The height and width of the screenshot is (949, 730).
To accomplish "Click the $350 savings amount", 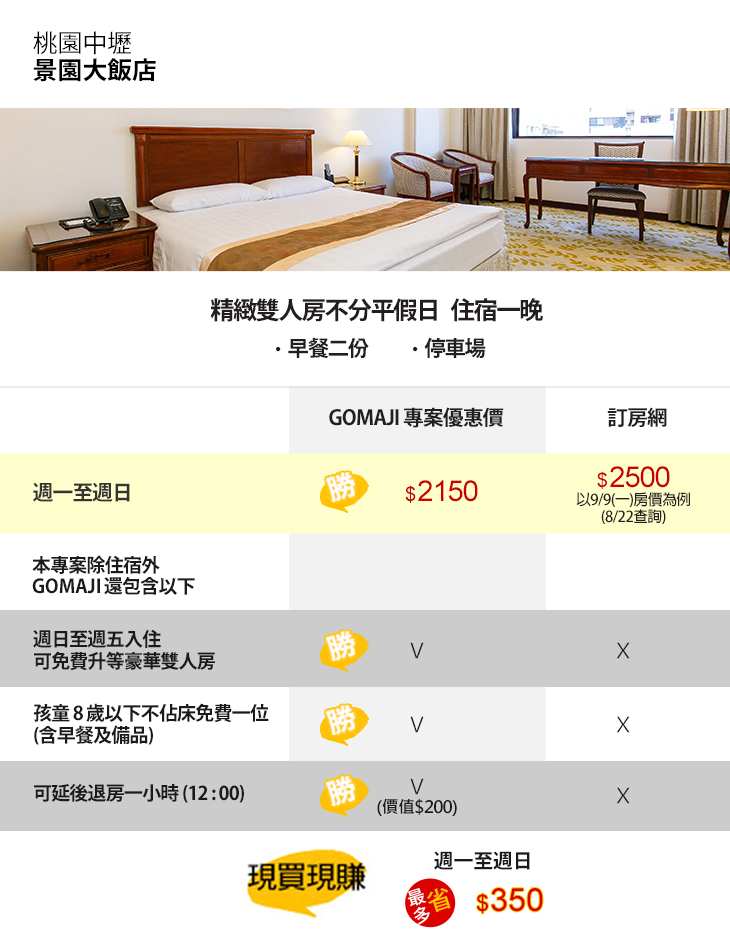I will coord(510,902).
